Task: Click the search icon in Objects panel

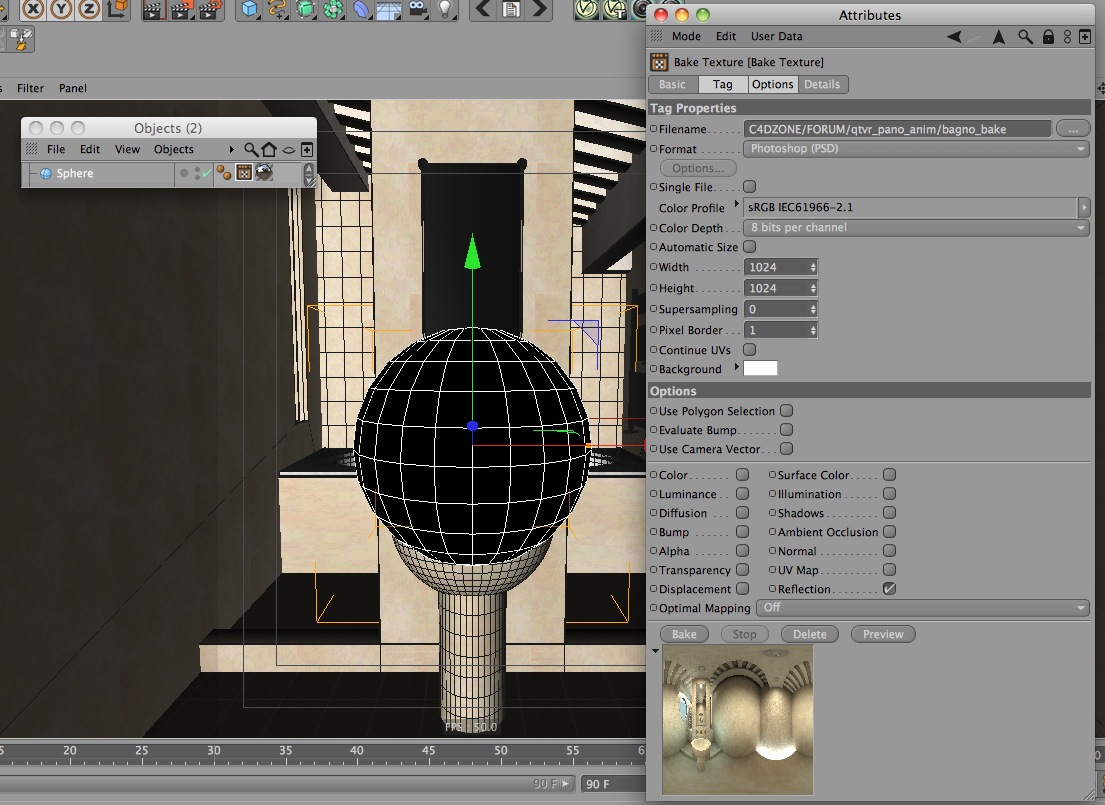Action: click(251, 150)
